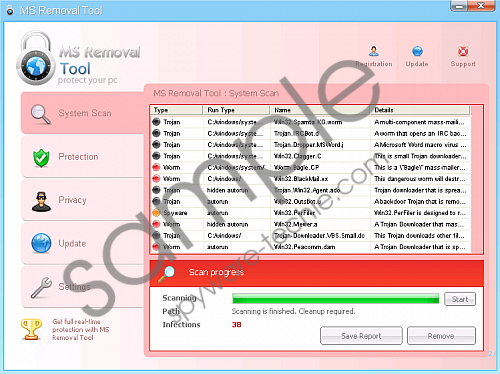The height and width of the screenshot is (374, 500).
Task: Click the Save Report button
Action: (x=361, y=336)
